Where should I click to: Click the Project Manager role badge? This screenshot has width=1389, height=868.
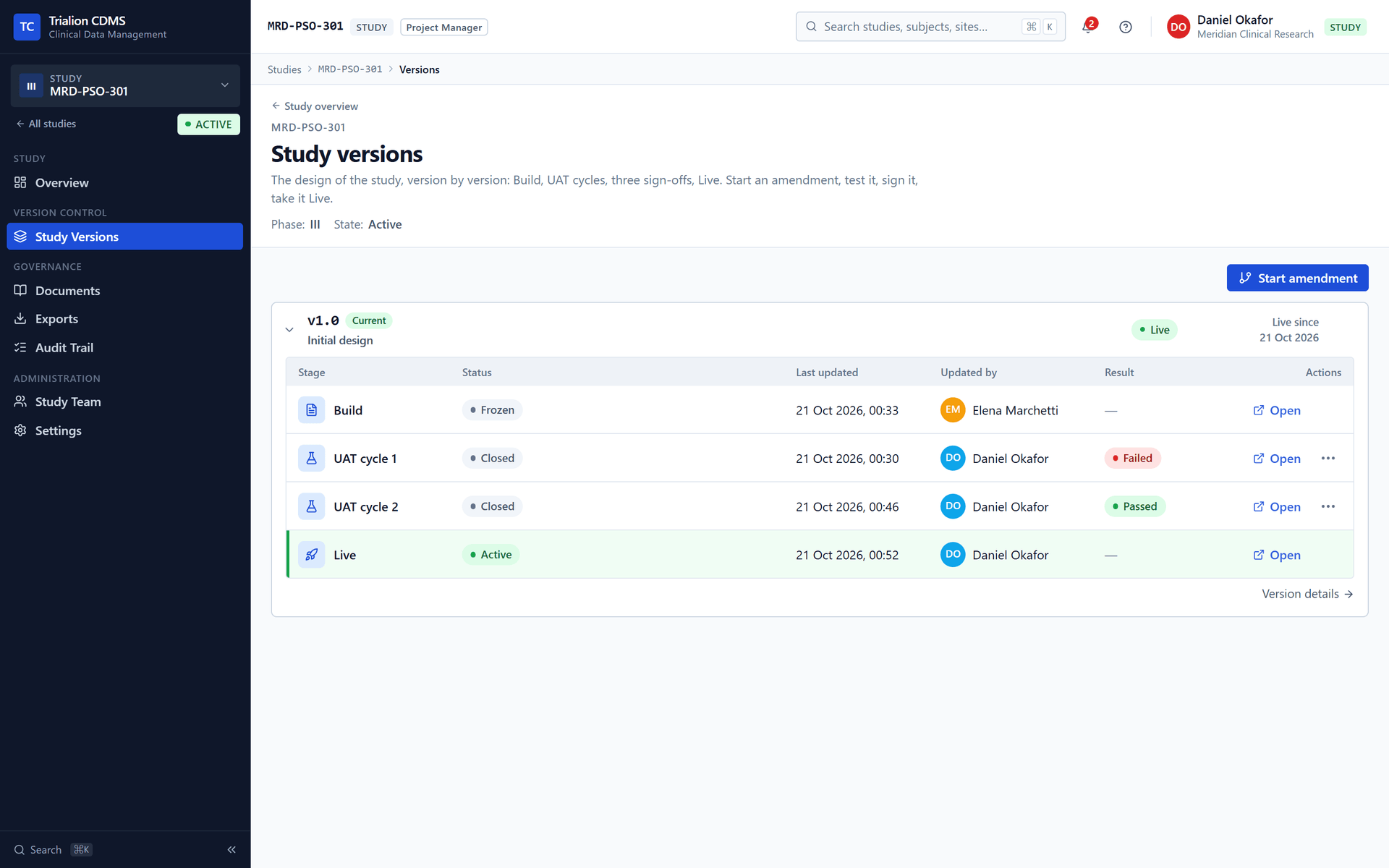coord(444,27)
